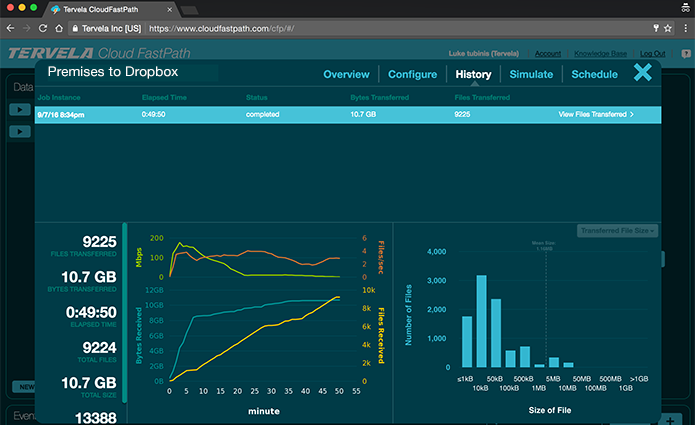
Task: Close the Premises to Dropbox dialog
Action: coord(643,72)
